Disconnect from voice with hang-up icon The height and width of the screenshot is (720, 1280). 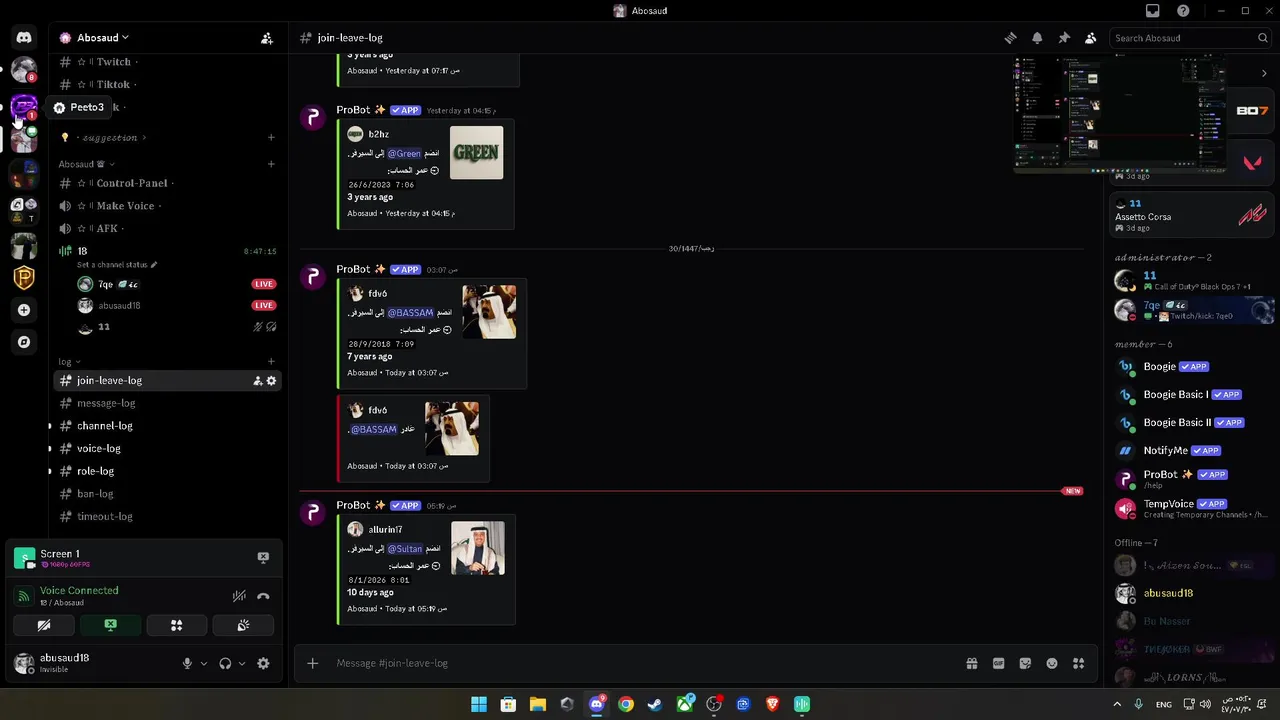coord(263,596)
